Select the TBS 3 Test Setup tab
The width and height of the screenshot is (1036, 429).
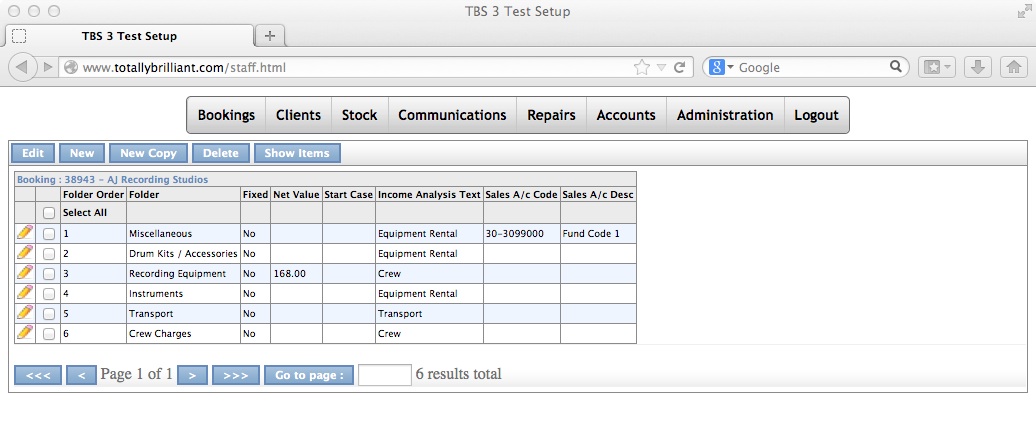(x=130, y=36)
